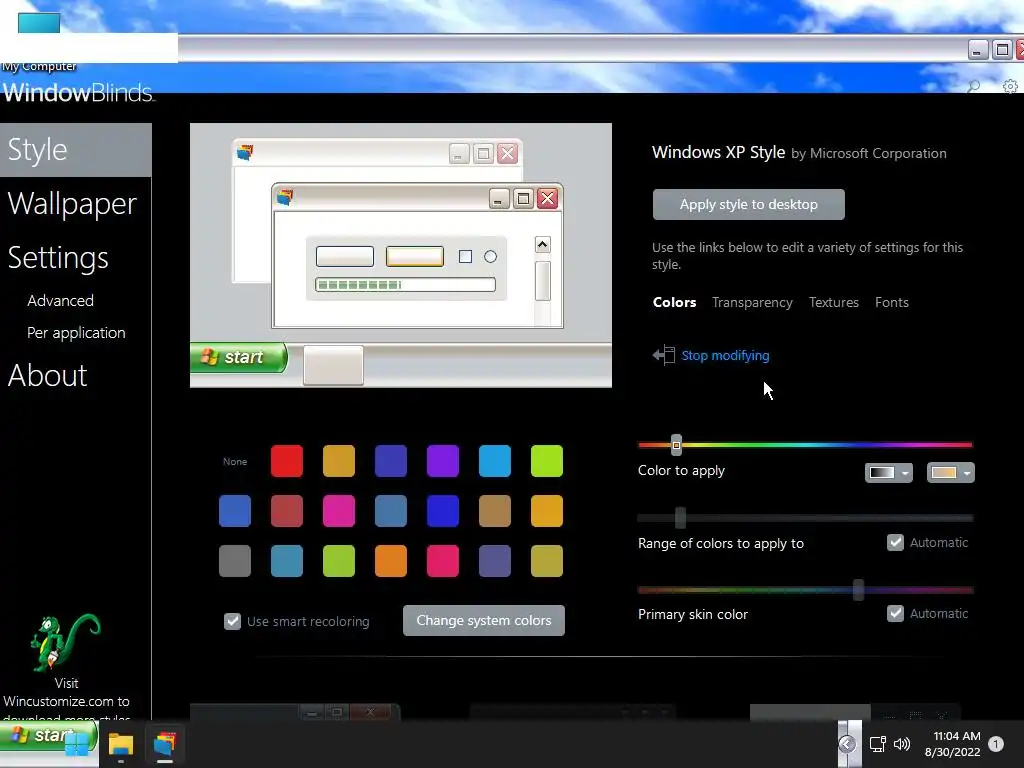The image size is (1024, 768).
Task: Pick the steel blue swatch in second row
Action: point(391,511)
